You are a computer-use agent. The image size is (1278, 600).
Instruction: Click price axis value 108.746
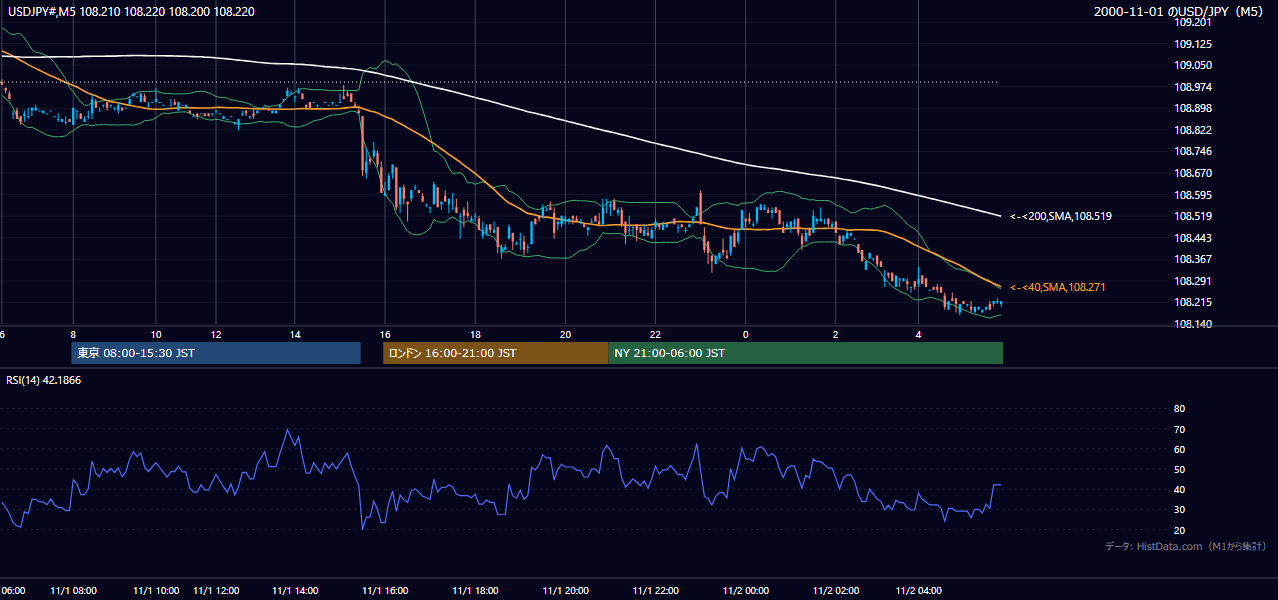point(1192,151)
